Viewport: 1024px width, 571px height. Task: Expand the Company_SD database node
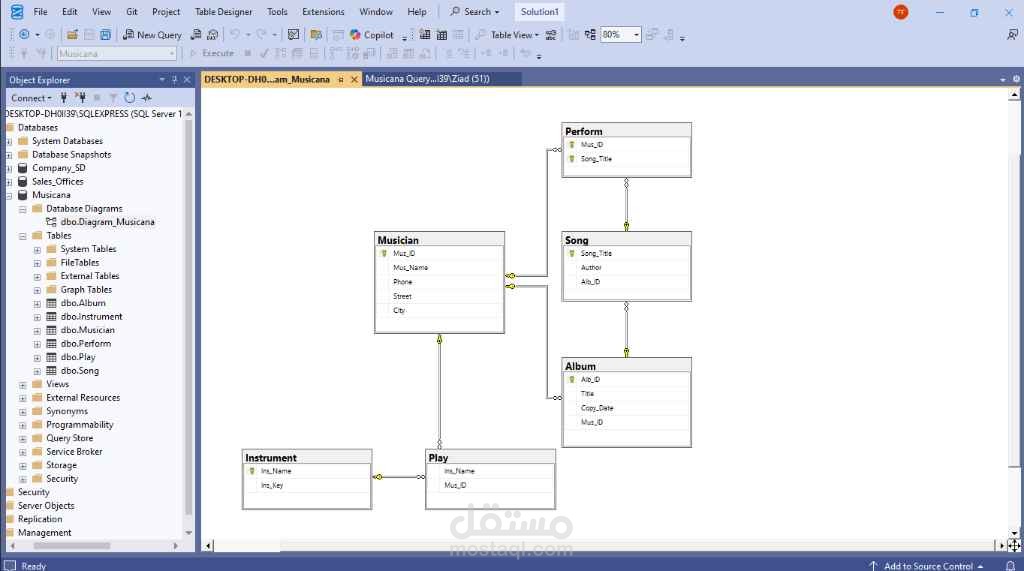pyautogui.click(x=9, y=169)
